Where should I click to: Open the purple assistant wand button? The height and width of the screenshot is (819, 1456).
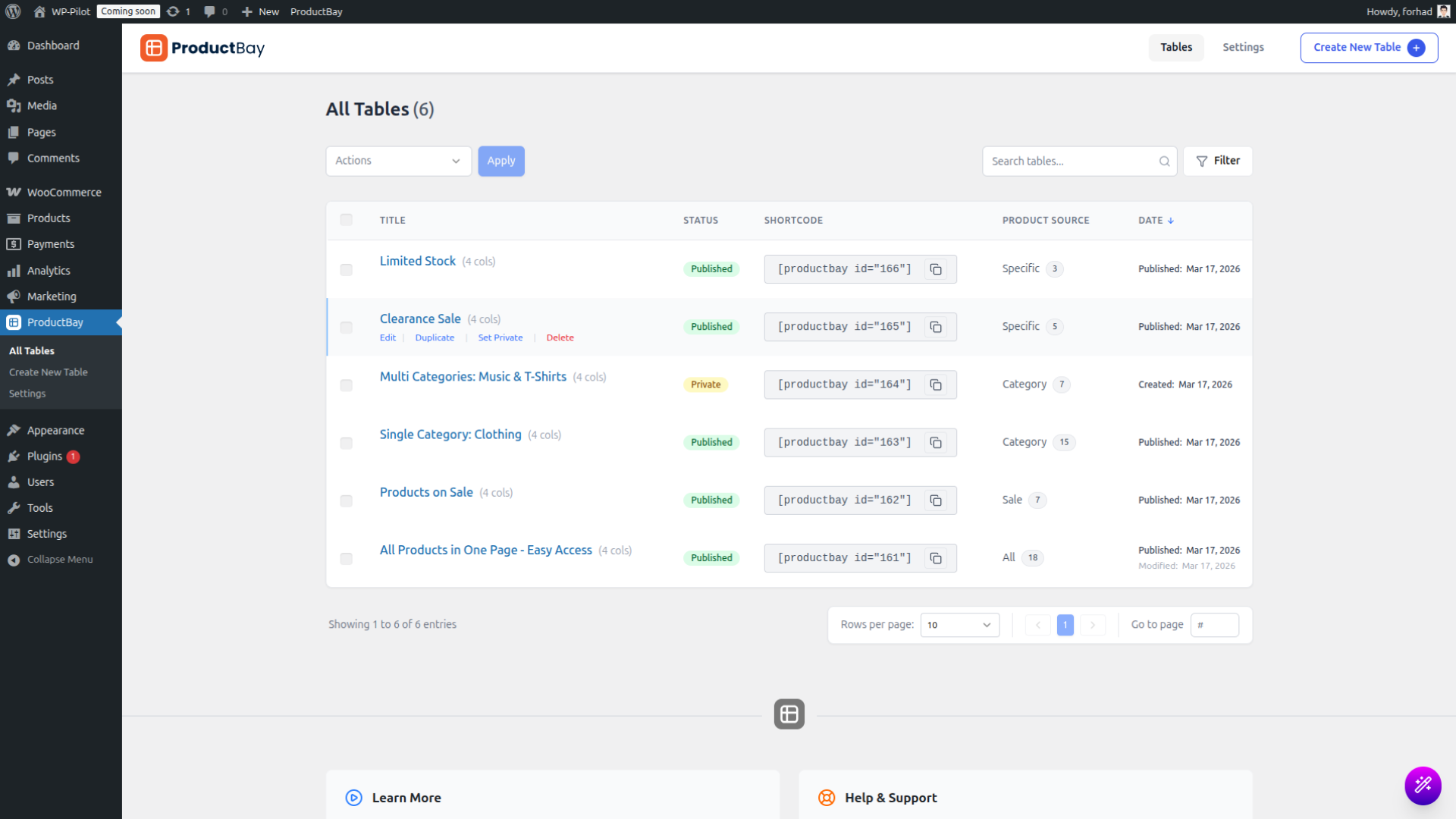(x=1423, y=786)
